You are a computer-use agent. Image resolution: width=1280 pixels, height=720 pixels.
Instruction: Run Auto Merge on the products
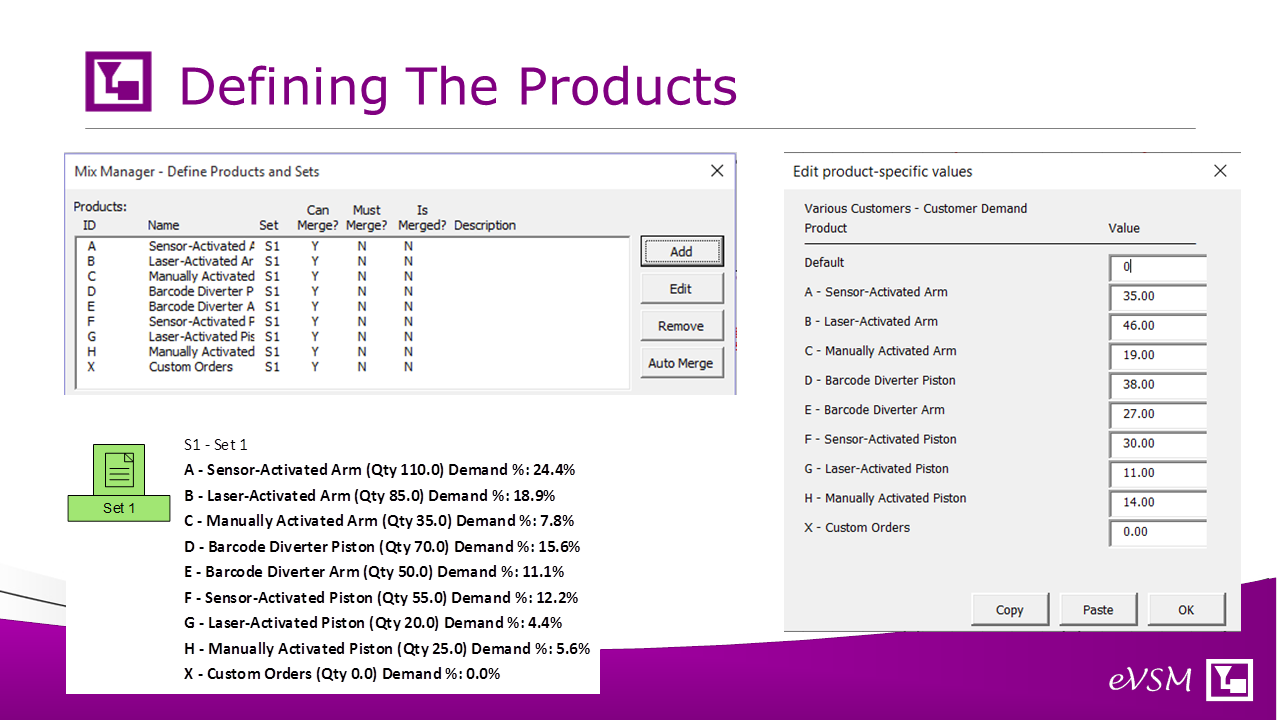680,363
